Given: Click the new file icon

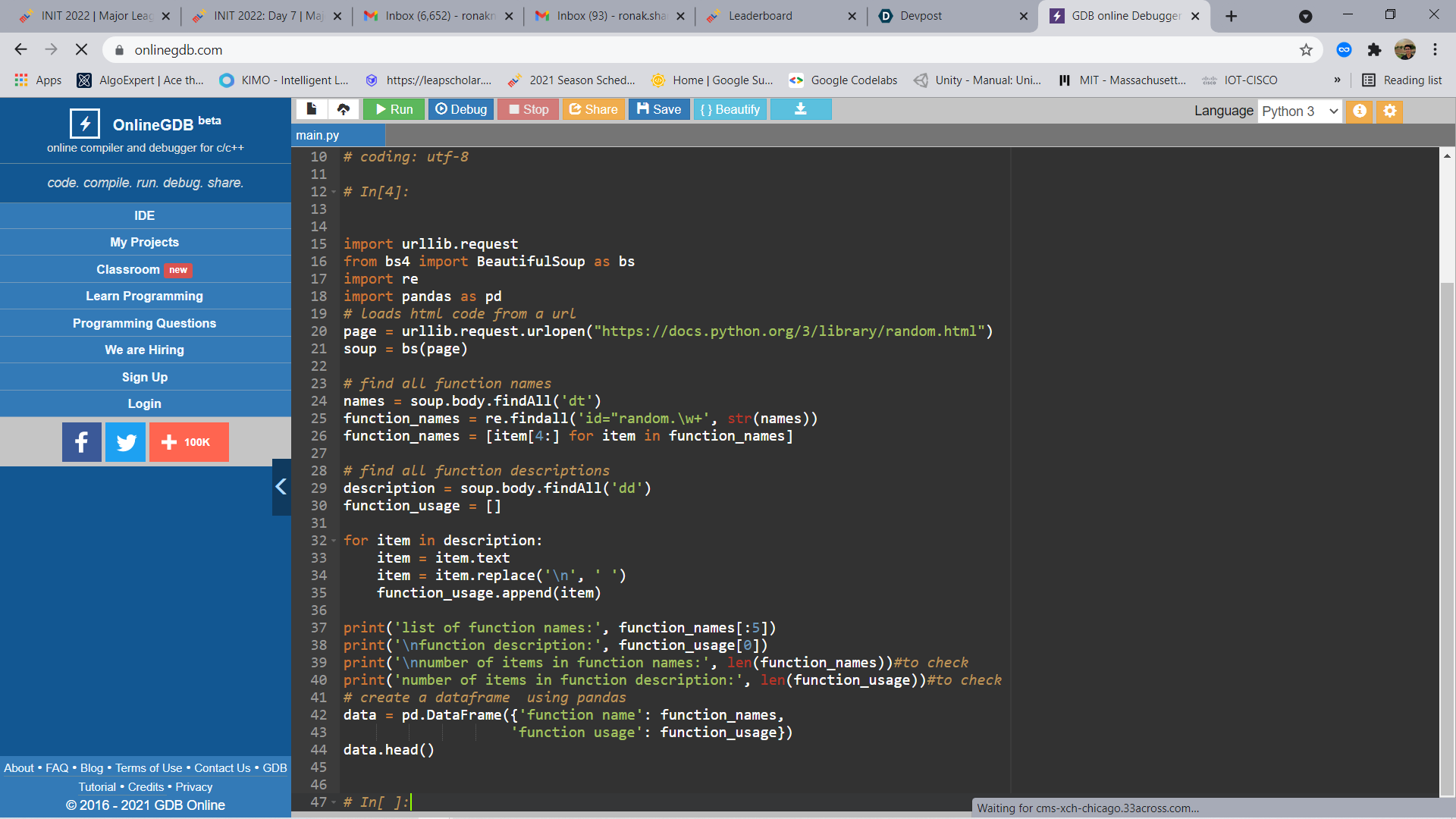Looking at the screenshot, I should pos(312,109).
